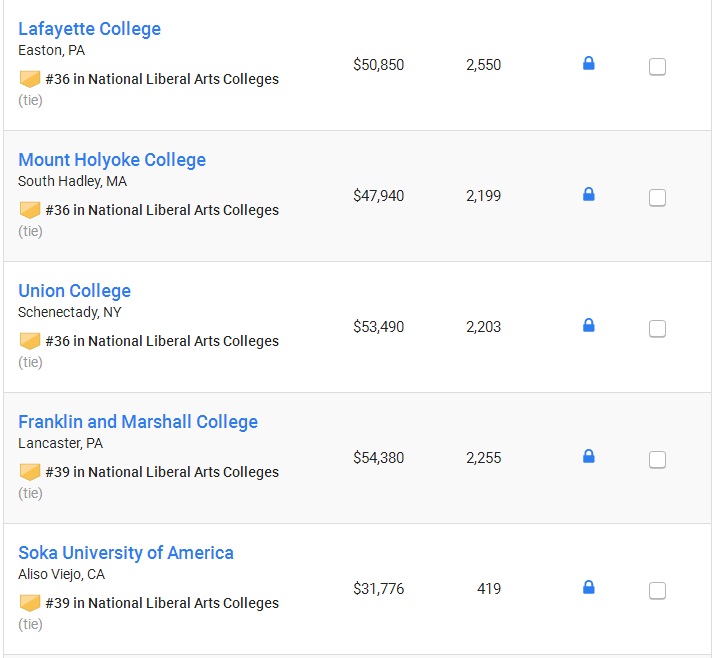716x658 pixels.
Task: Click the lock icon for Lafayette College
Action: [589, 63]
